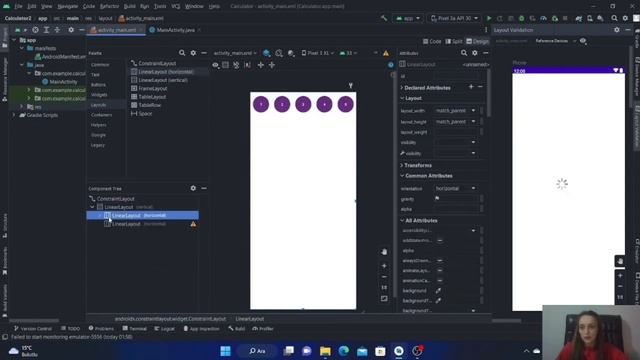Open Component Tree gear settings
The width and height of the screenshot is (640, 360).
point(193,188)
